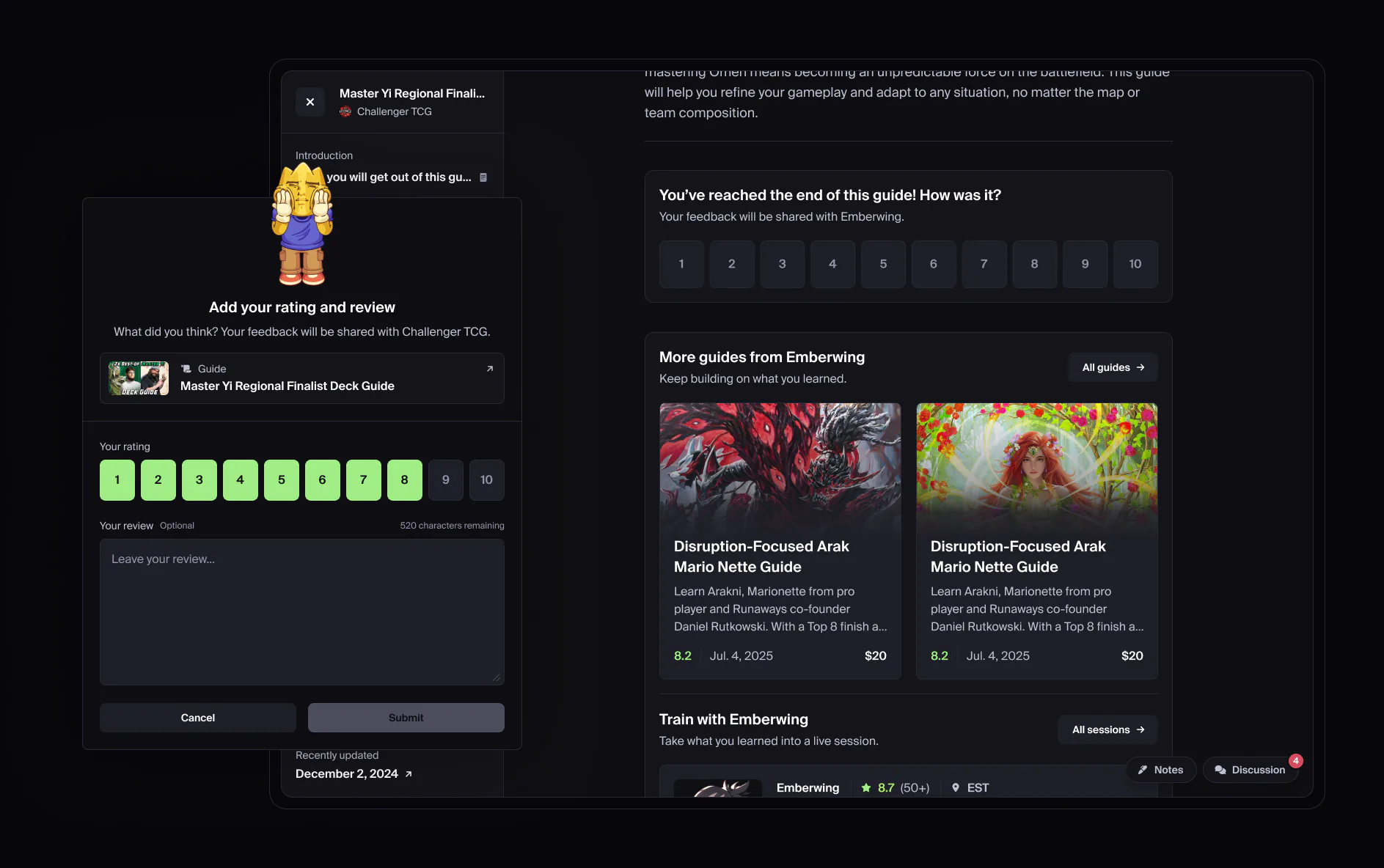Select rating 9 in review dialog
The width and height of the screenshot is (1384, 868).
click(x=446, y=480)
